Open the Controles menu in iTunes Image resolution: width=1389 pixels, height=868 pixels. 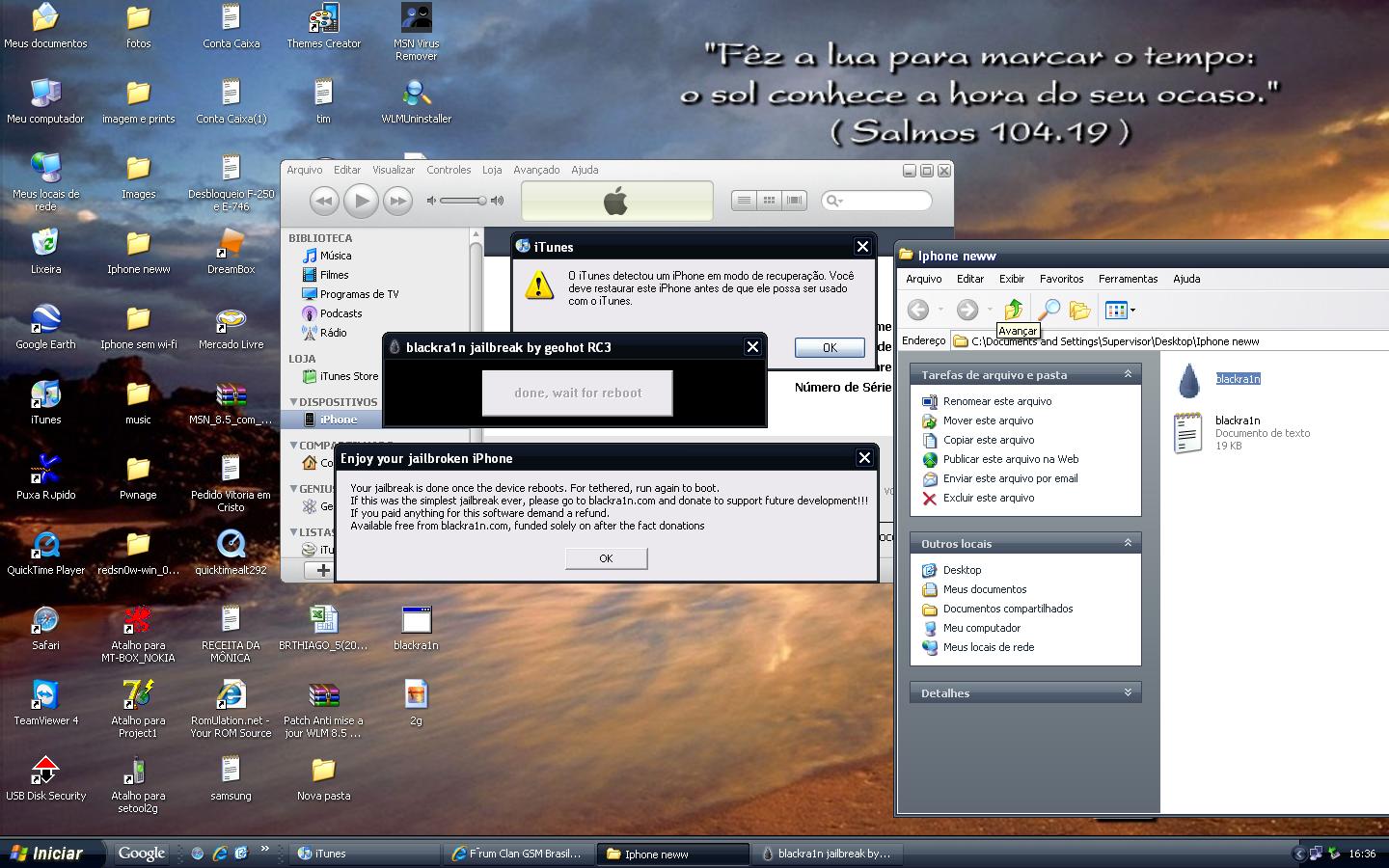[449, 170]
